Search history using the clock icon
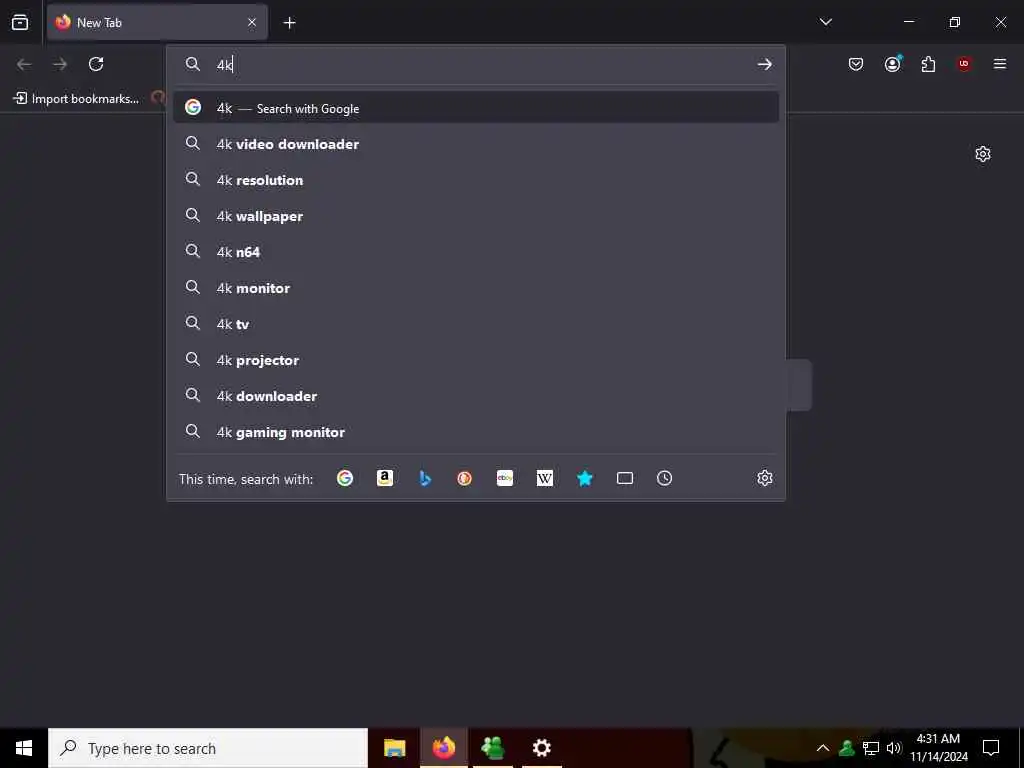 (x=664, y=478)
